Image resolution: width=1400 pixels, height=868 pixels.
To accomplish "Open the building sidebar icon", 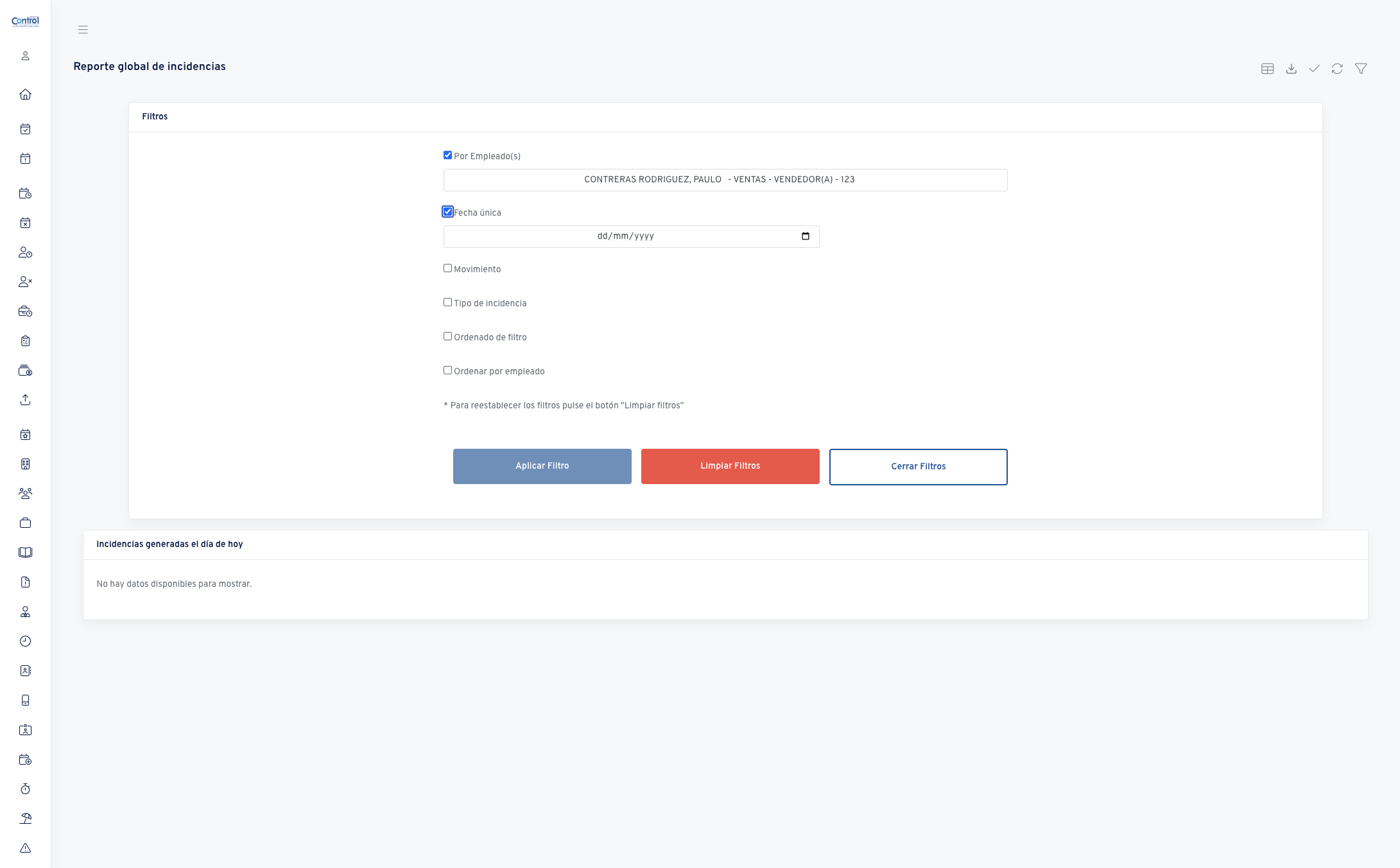I will tap(26, 464).
